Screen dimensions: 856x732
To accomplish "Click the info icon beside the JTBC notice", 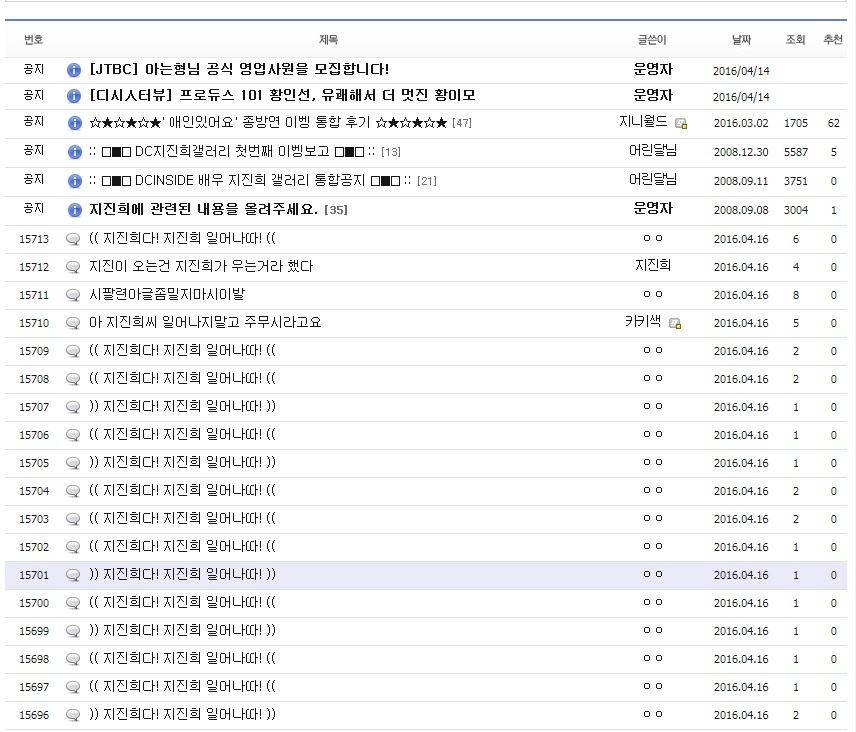I will pos(73,71).
